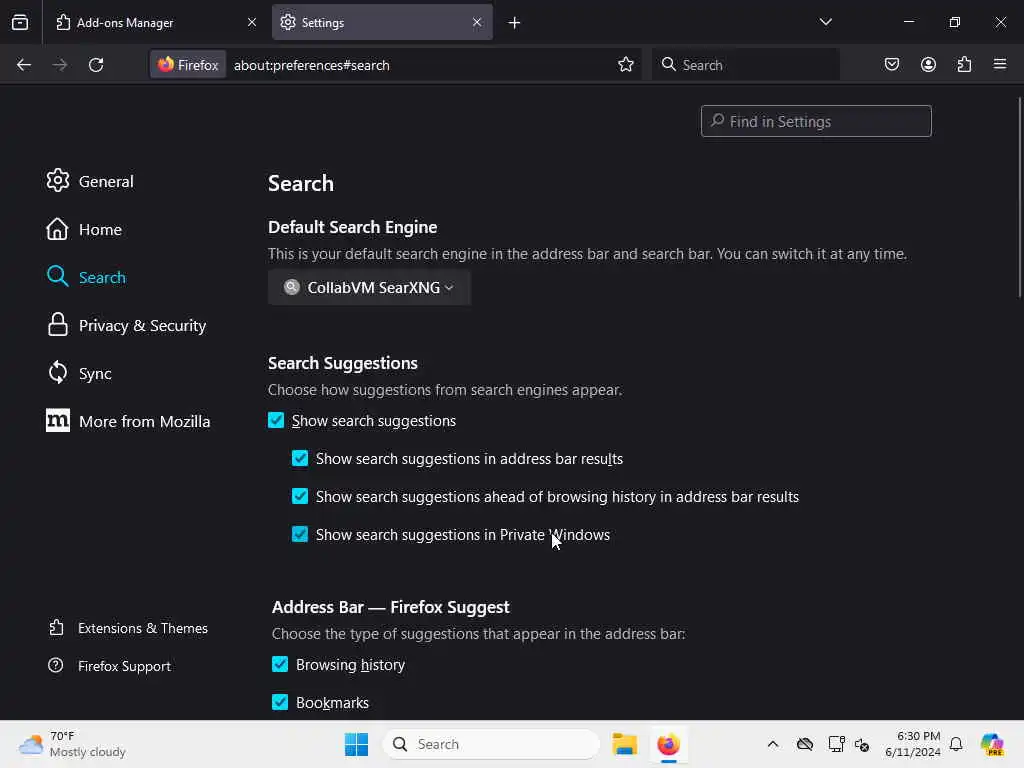The image size is (1024, 768).
Task: Toggle suggestions in Private Windows
Action: [x=300, y=534]
